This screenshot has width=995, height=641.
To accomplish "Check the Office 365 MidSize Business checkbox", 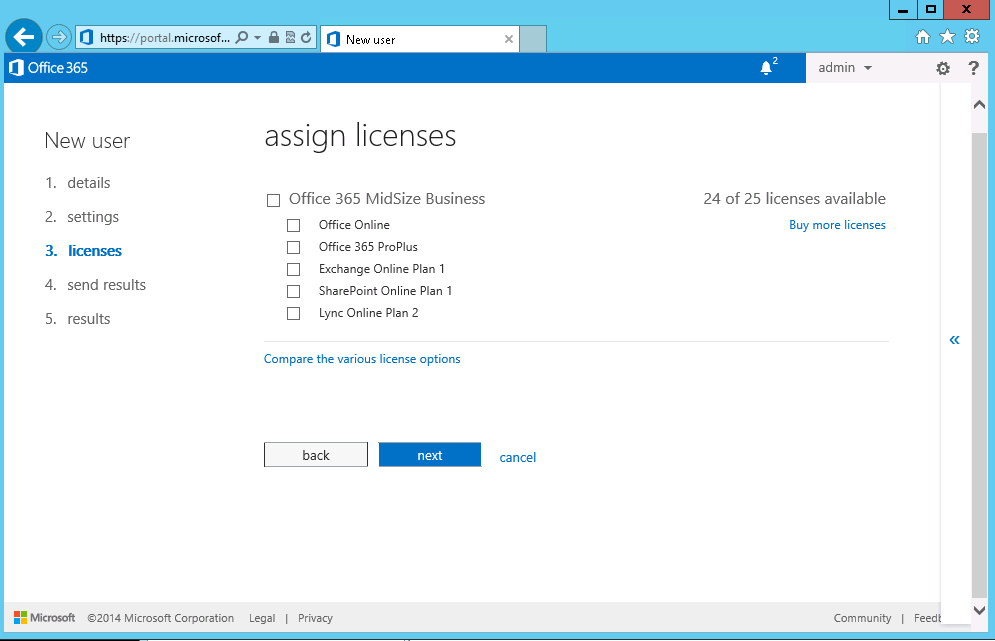I will (x=273, y=201).
